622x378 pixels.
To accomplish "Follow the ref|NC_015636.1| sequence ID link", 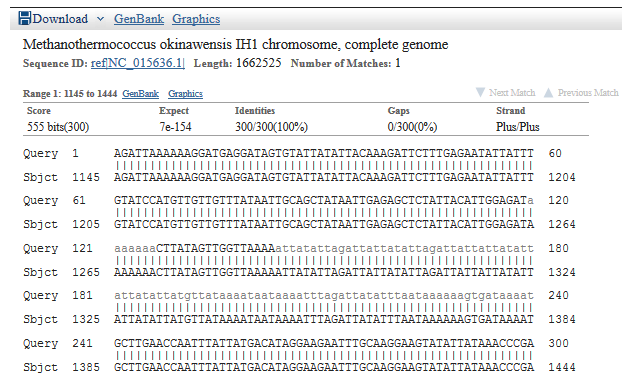I will pyautogui.click(x=138, y=63).
